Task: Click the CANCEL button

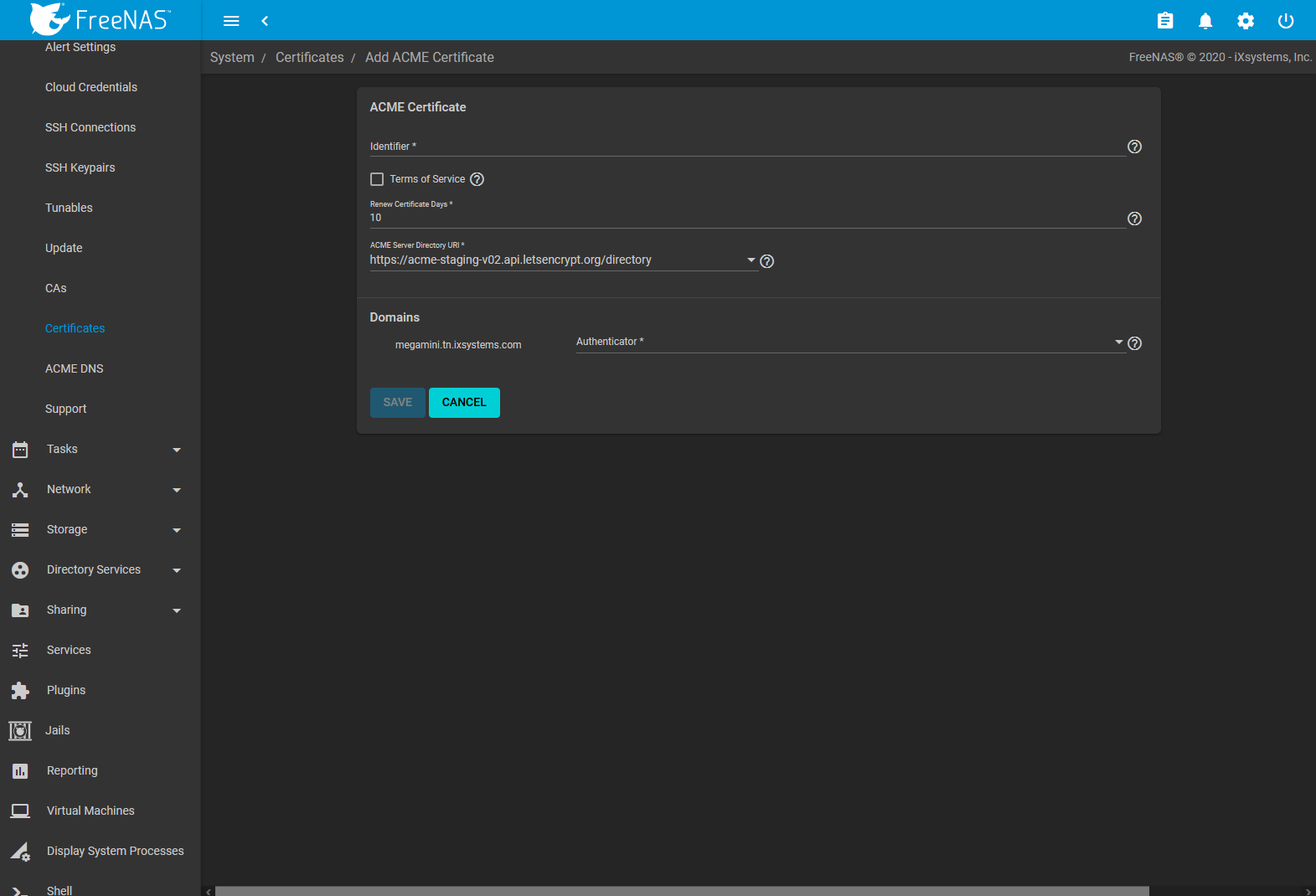Action: [464, 403]
